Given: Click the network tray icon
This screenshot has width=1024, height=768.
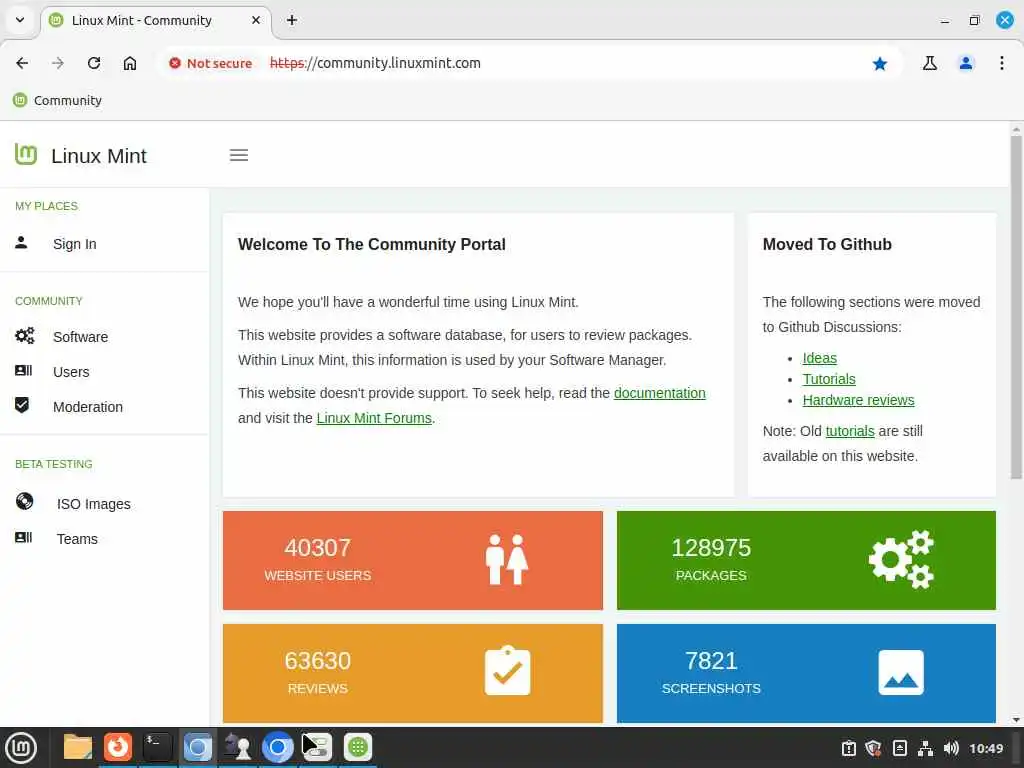Looking at the screenshot, I should (x=925, y=748).
